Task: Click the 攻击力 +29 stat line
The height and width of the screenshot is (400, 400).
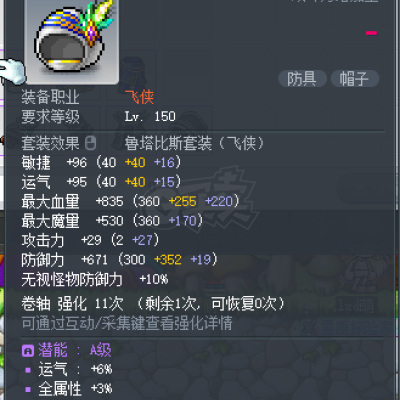Action: coord(90,240)
